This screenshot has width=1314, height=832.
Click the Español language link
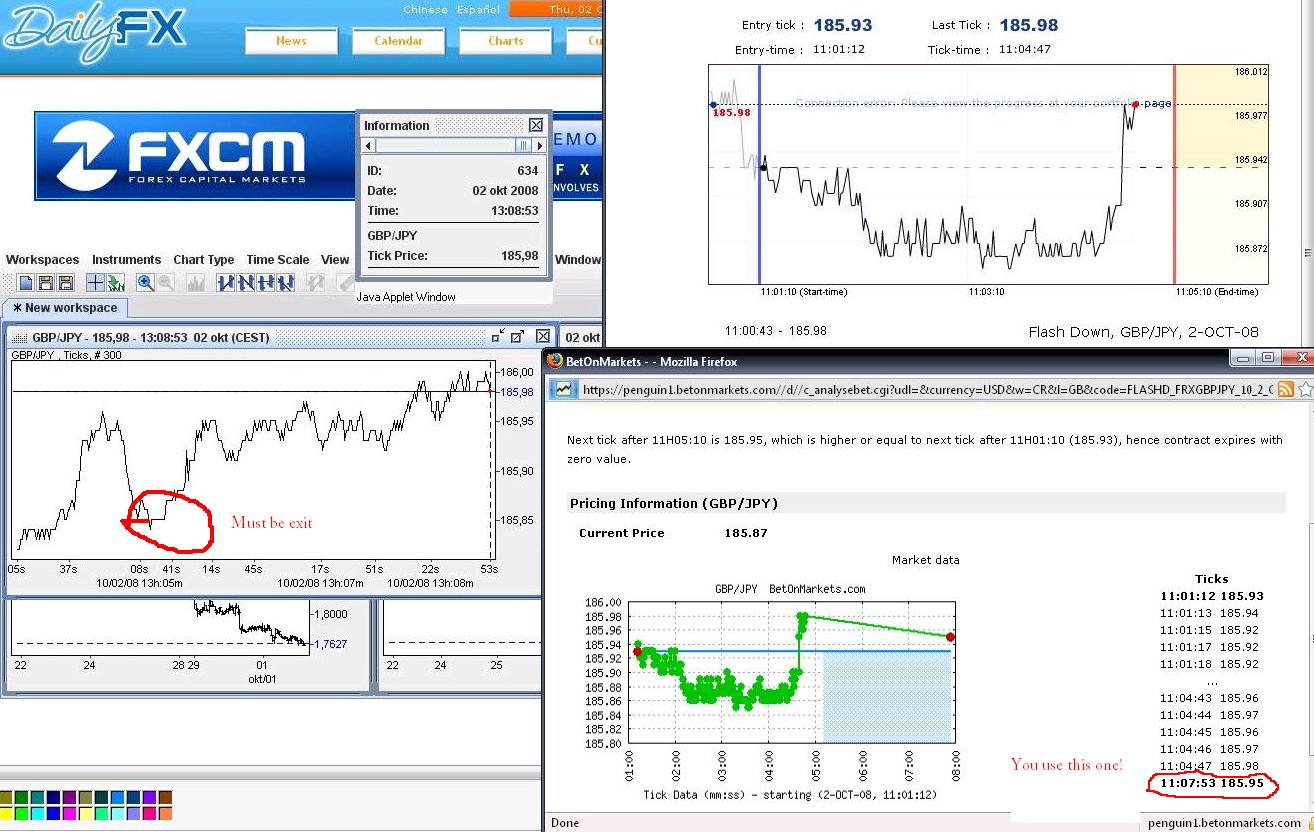pyautogui.click(x=477, y=10)
